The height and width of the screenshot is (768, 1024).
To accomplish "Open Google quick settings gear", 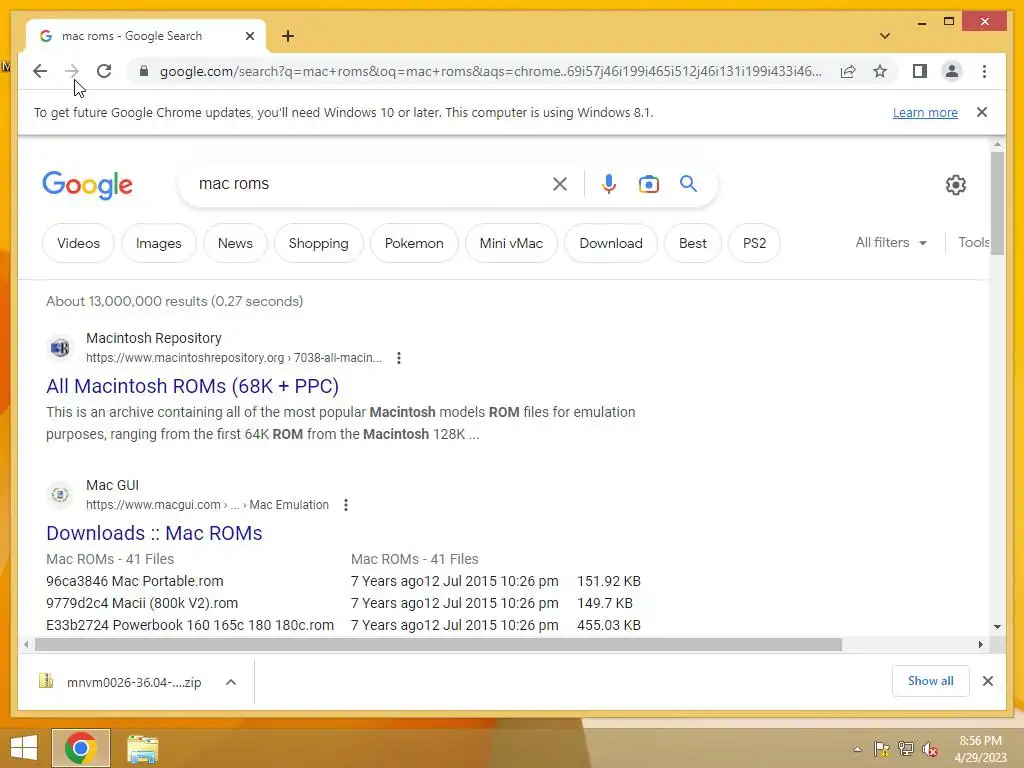I will (955, 185).
